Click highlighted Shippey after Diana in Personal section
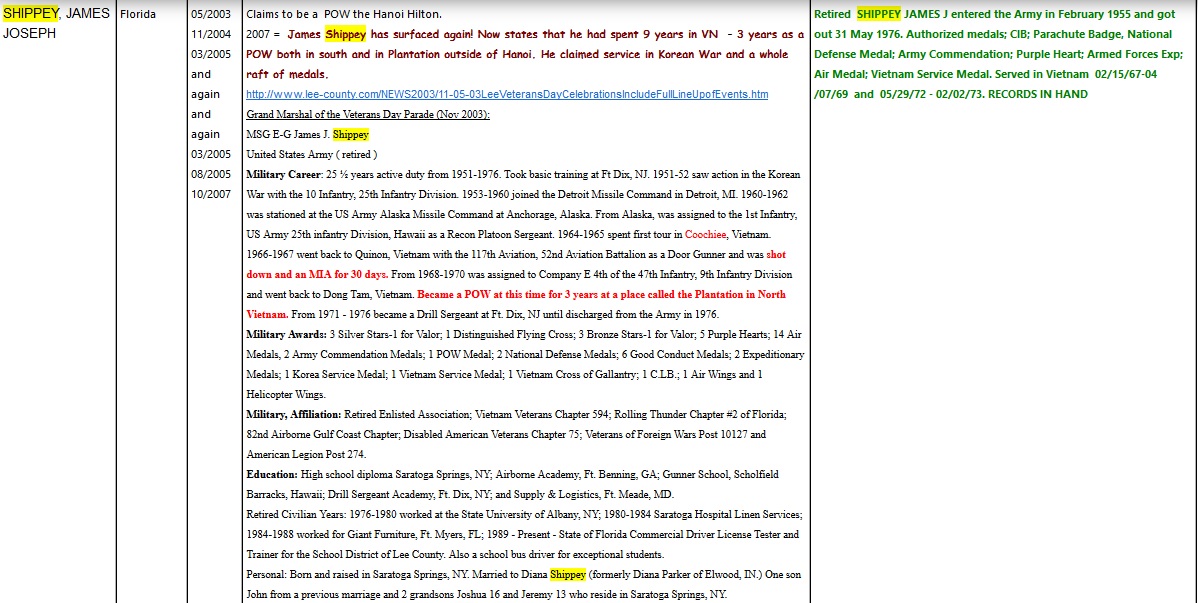The height and width of the screenshot is (603, 1198). click(x=567, y=574)
